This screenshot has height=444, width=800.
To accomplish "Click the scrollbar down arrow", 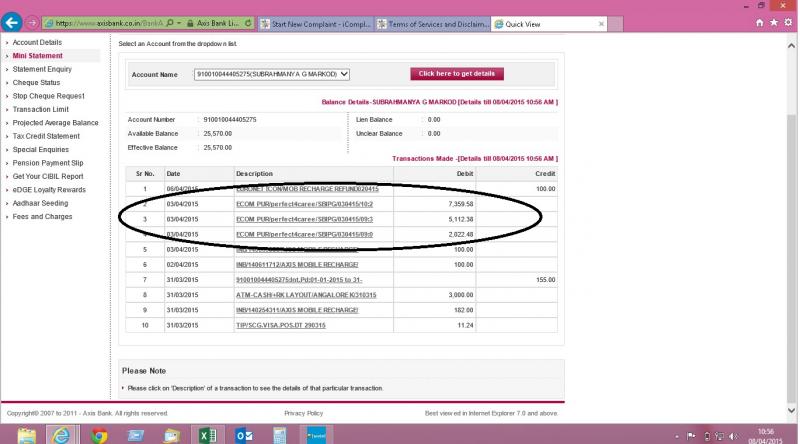I will 791,410.
